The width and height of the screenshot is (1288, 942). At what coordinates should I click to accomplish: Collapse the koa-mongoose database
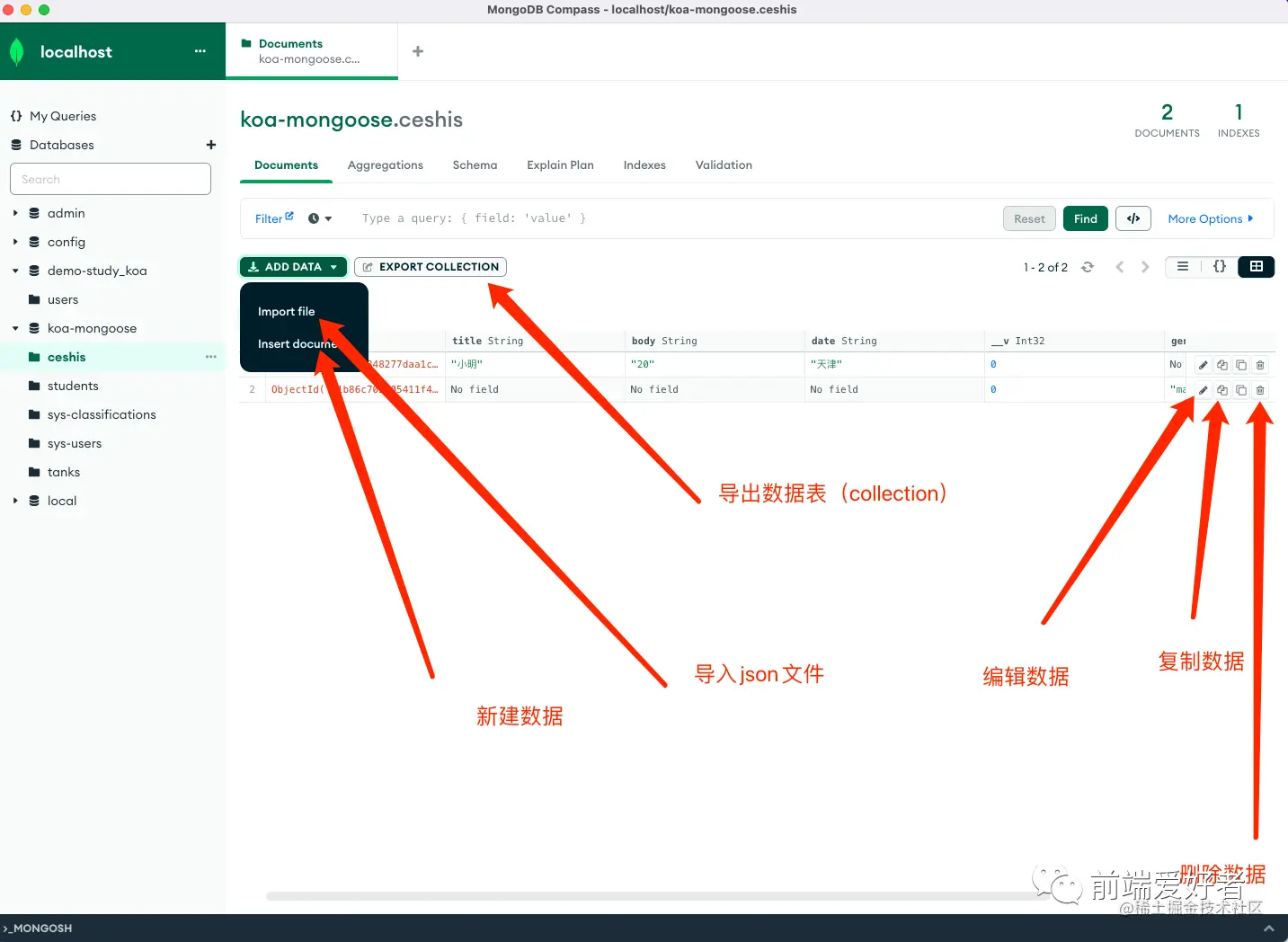click(15, 328)
